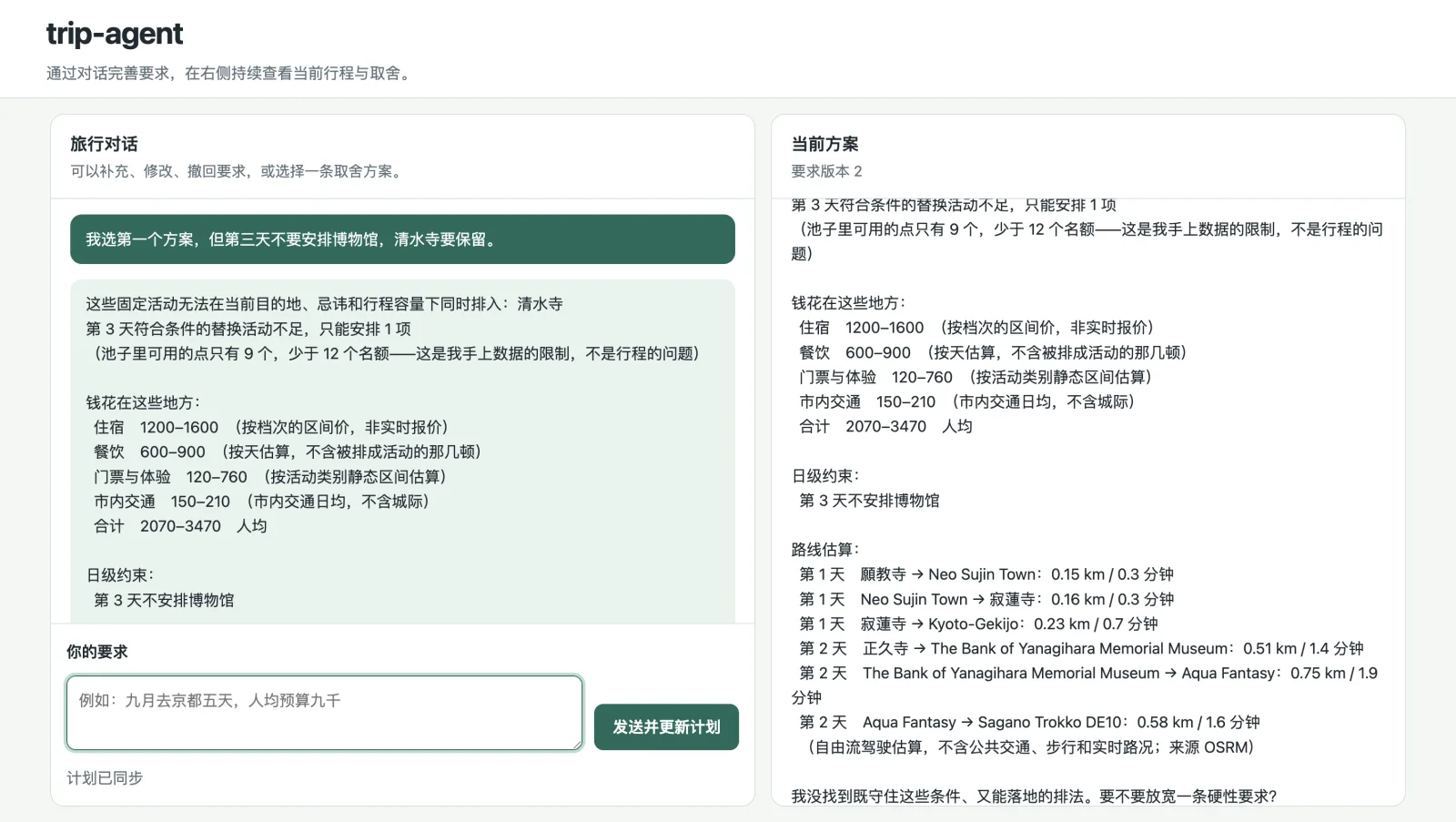Click 可以补充、修改、撤回要求 helper text
Image resolution: width=1456 pixels, height=822 pixels.
pyautogui.click(x=238, y=171)
